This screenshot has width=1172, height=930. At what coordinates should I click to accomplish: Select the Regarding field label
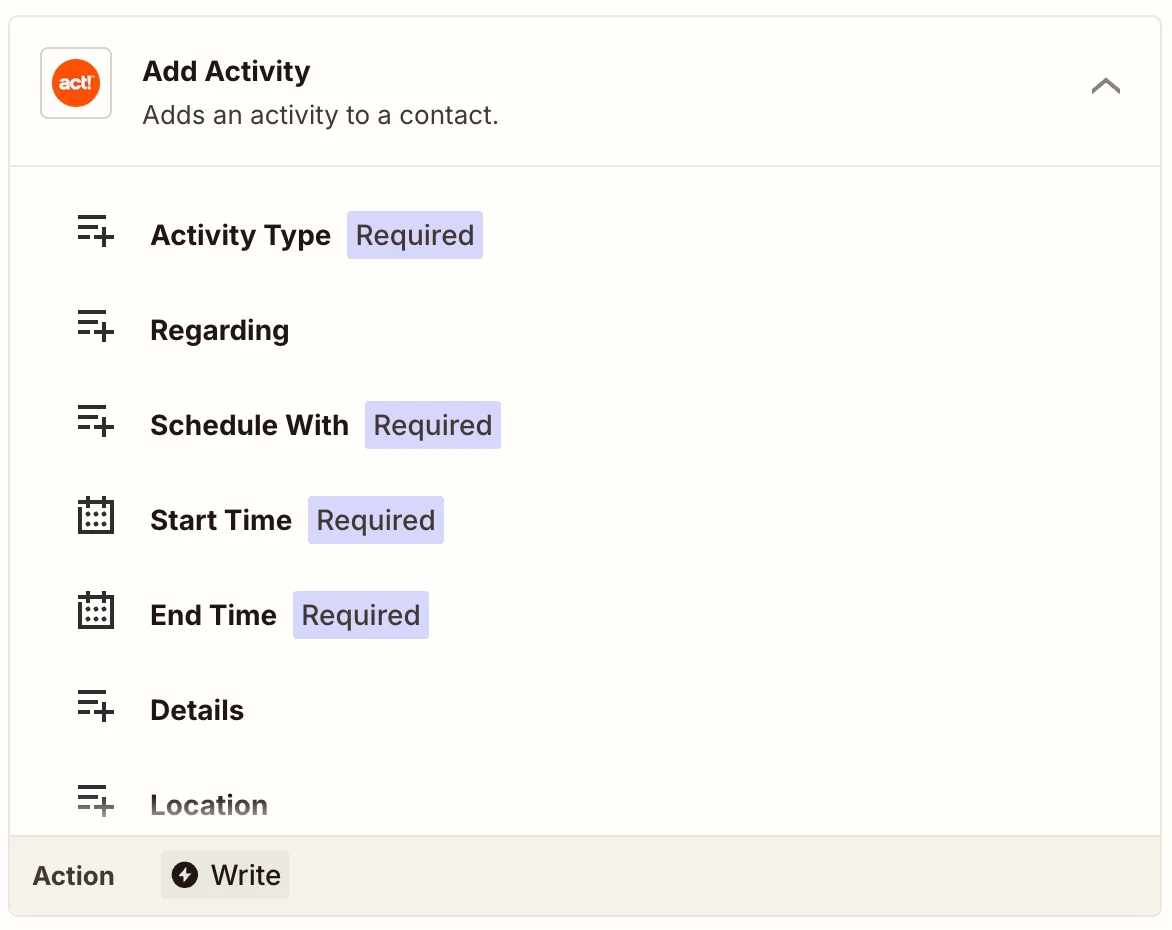point(219,331)
